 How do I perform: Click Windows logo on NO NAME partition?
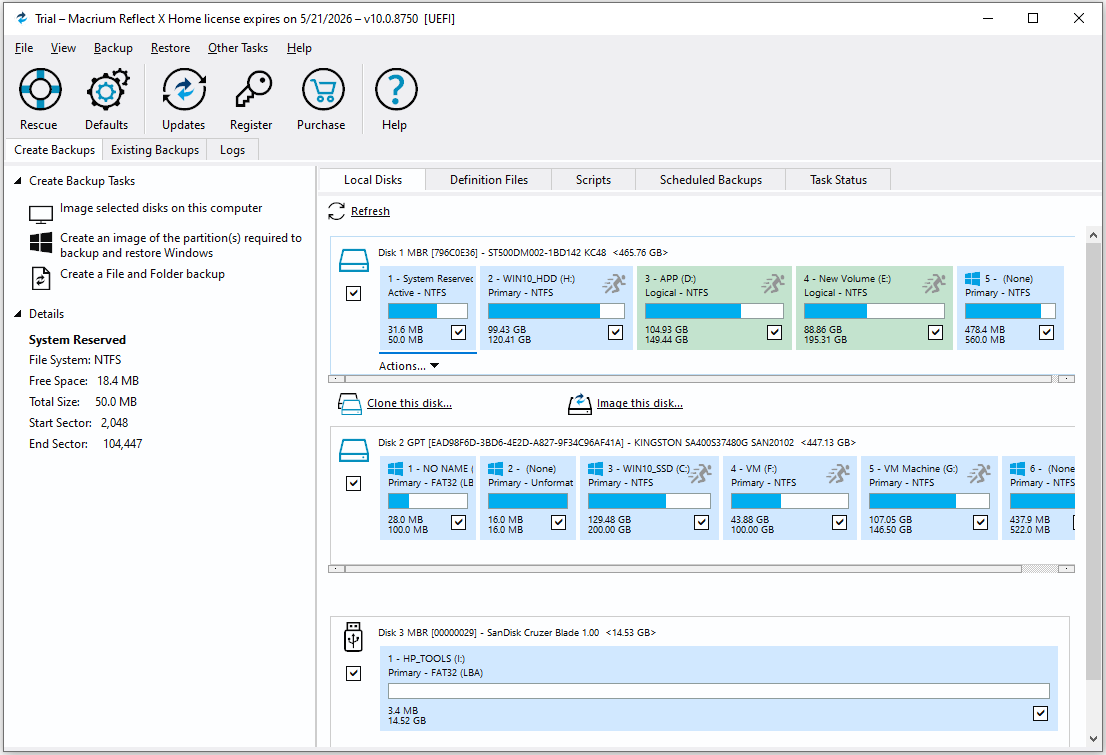(x=396, y=469)
